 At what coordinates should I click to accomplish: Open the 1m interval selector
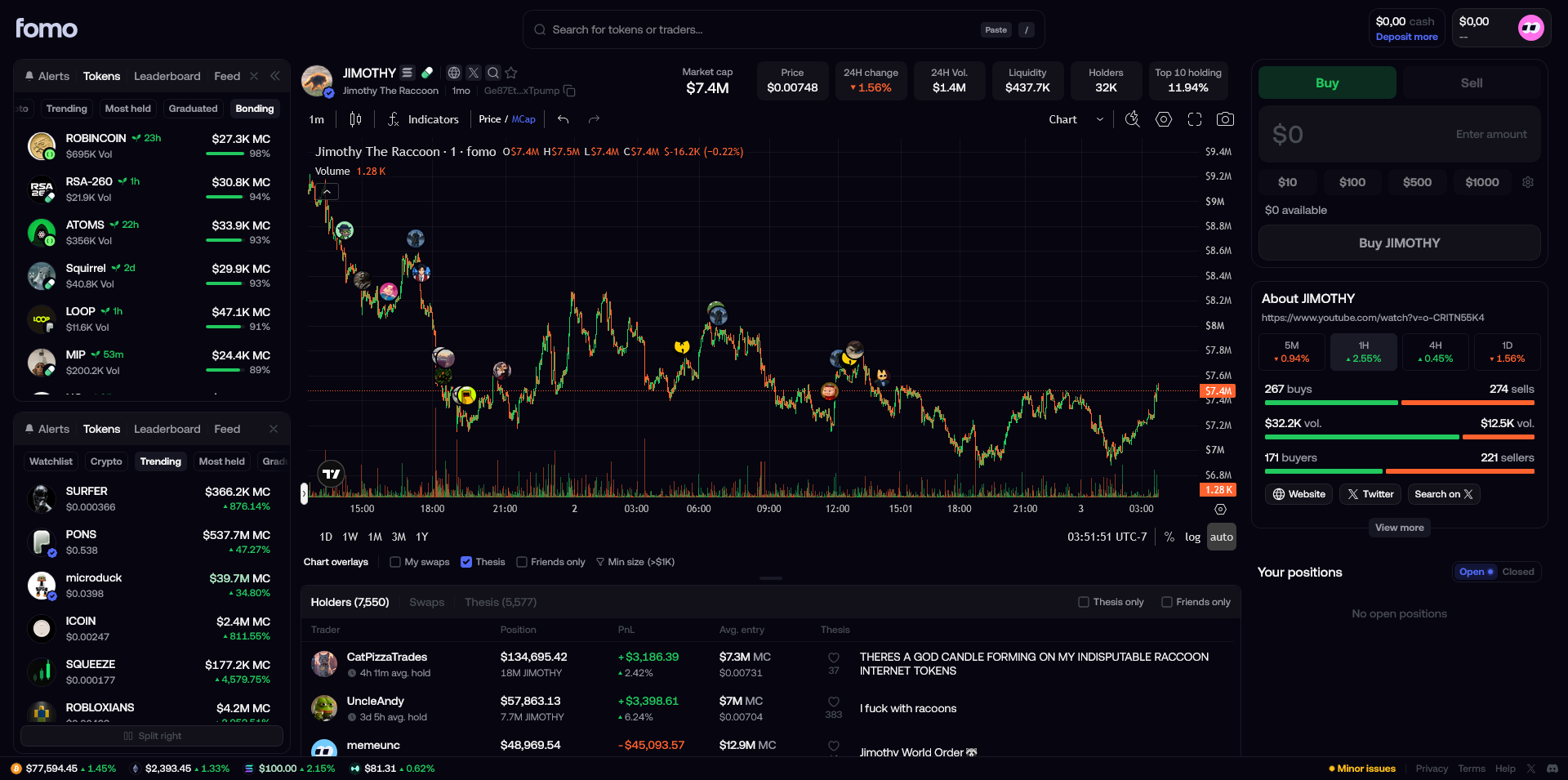317,119
